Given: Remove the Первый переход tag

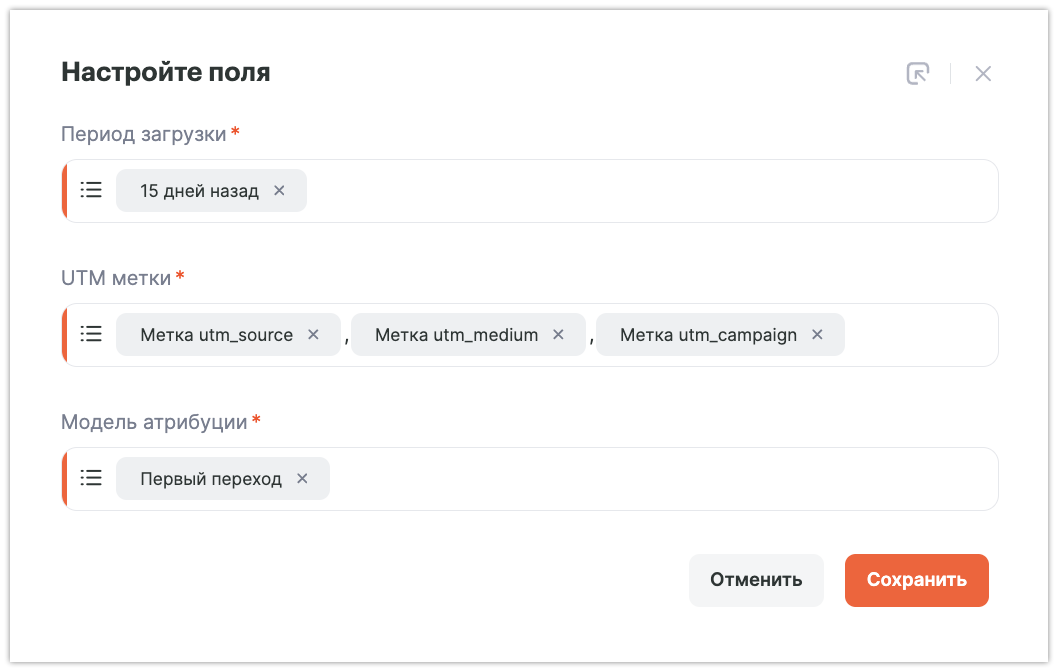Looking at the screenshot, I should [302, 479].
